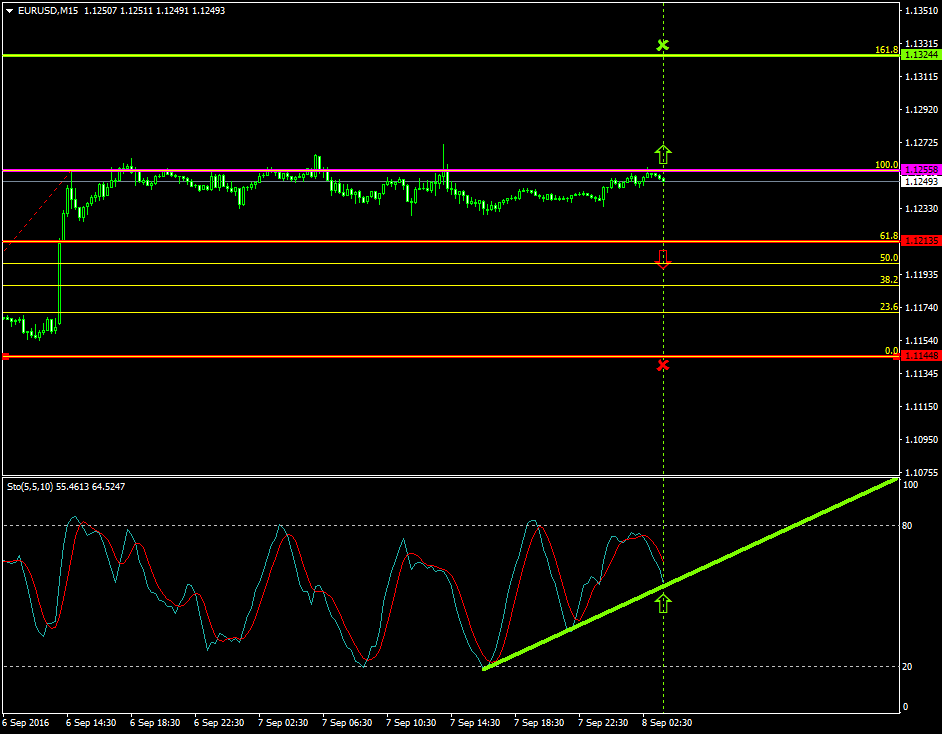Select the 161.8 Fibonacci level label
Image resolution: width=942 pixels, height=734 pixels.
click(x=886, y=49)
